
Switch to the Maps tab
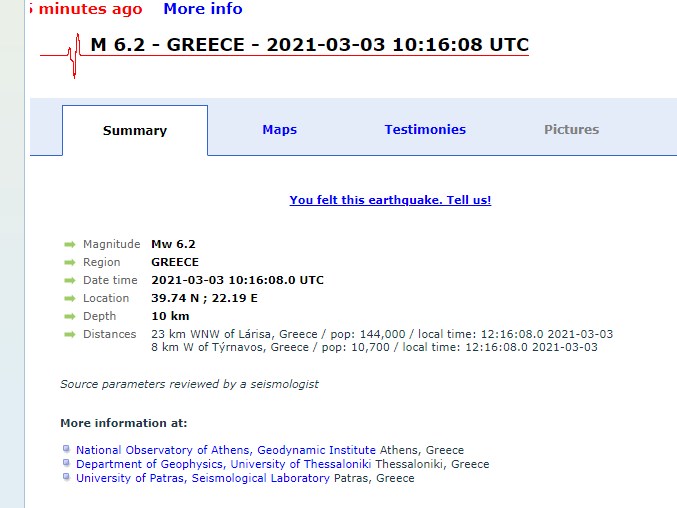[279, 130]
